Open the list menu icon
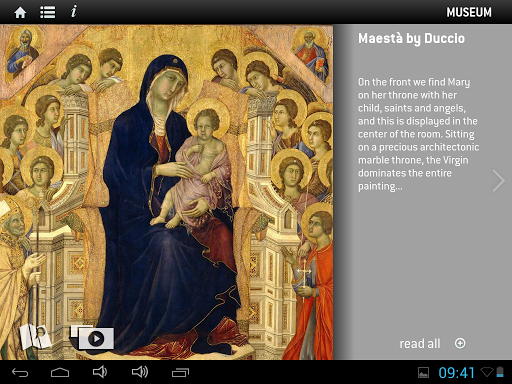The width and height of the screenshot is (512, 384). pos(48,13)
